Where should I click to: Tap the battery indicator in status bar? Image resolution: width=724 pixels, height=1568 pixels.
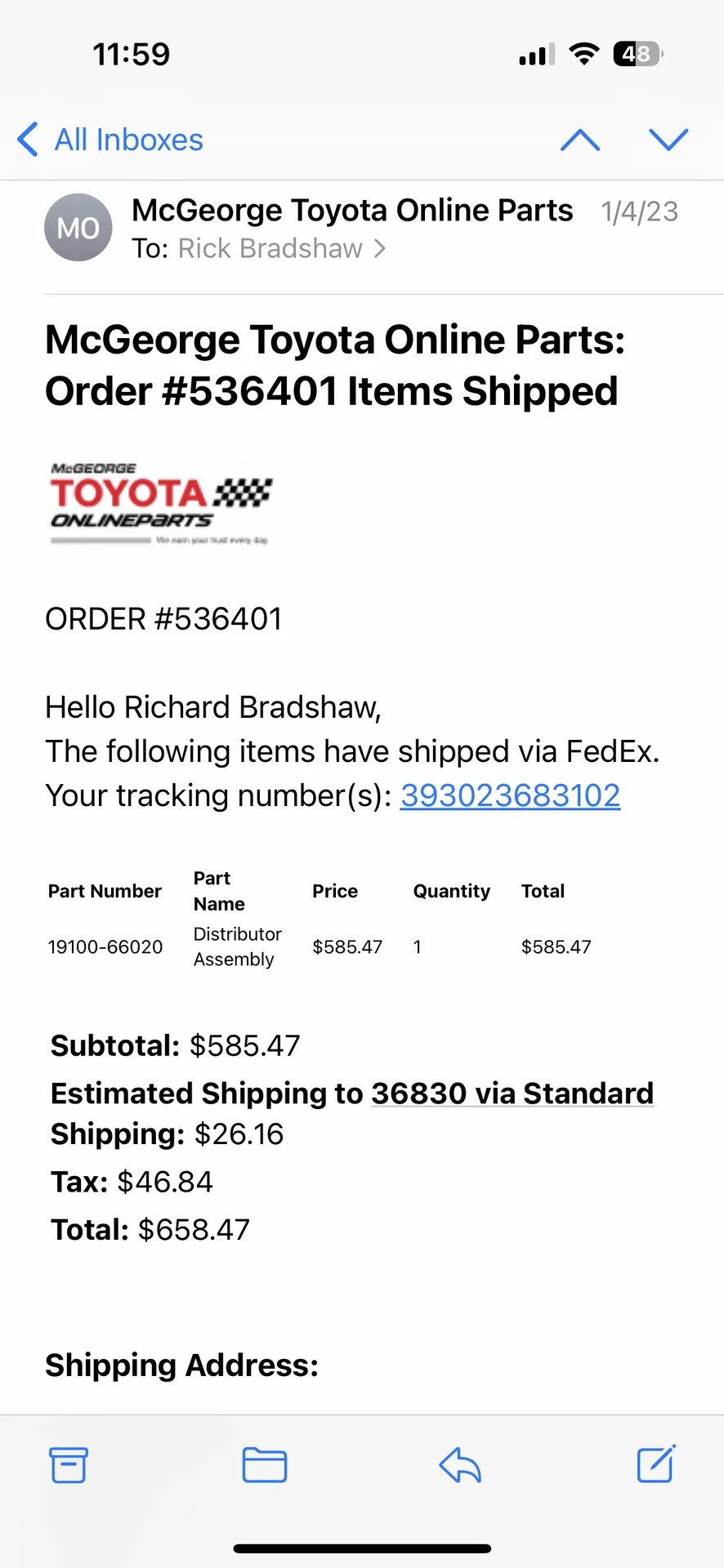(637, 55)
